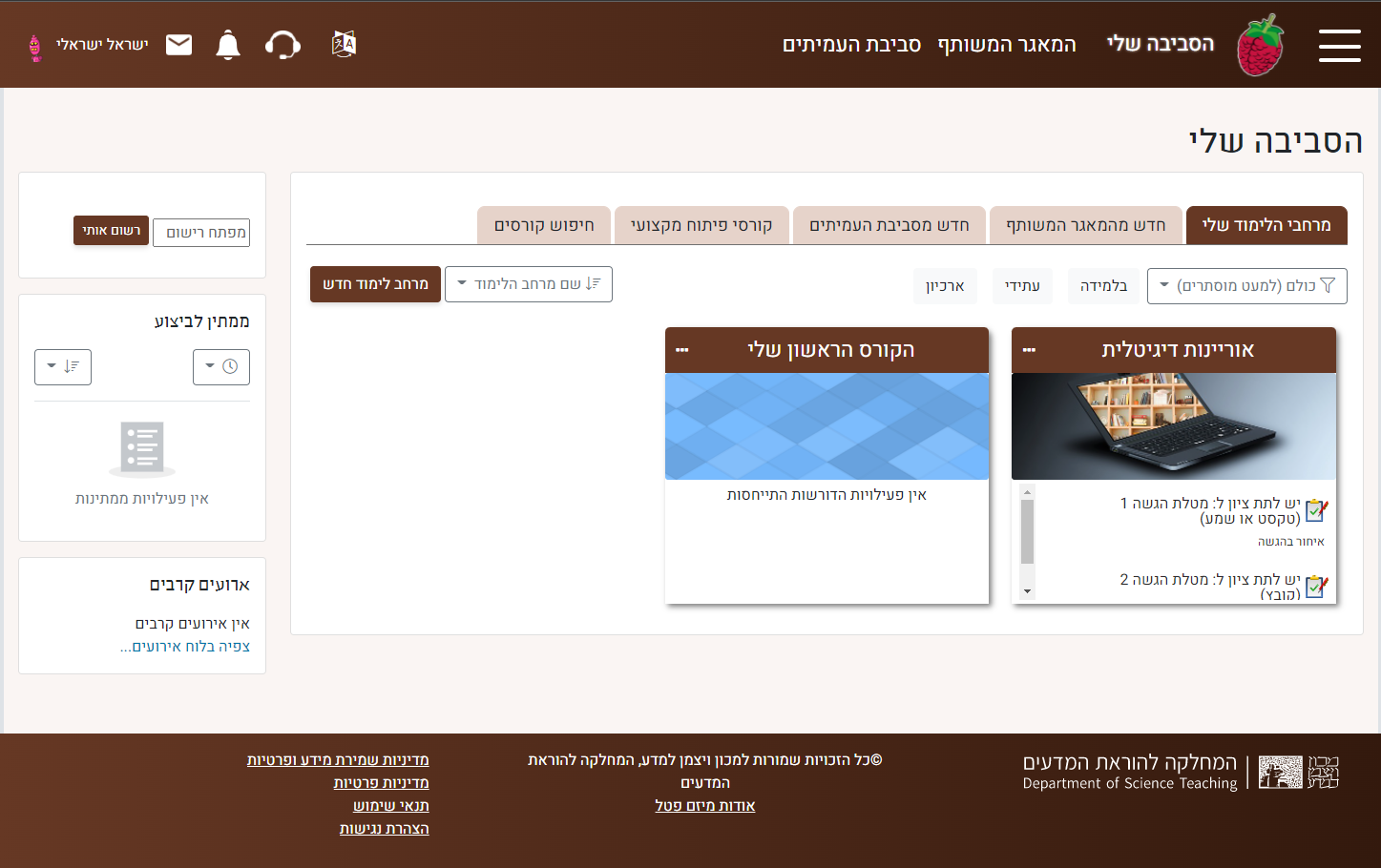Open options menu of אוריינות דיגיטלית card
1381x868 pixels.
pyautogui.click(x=1029, y=350)
